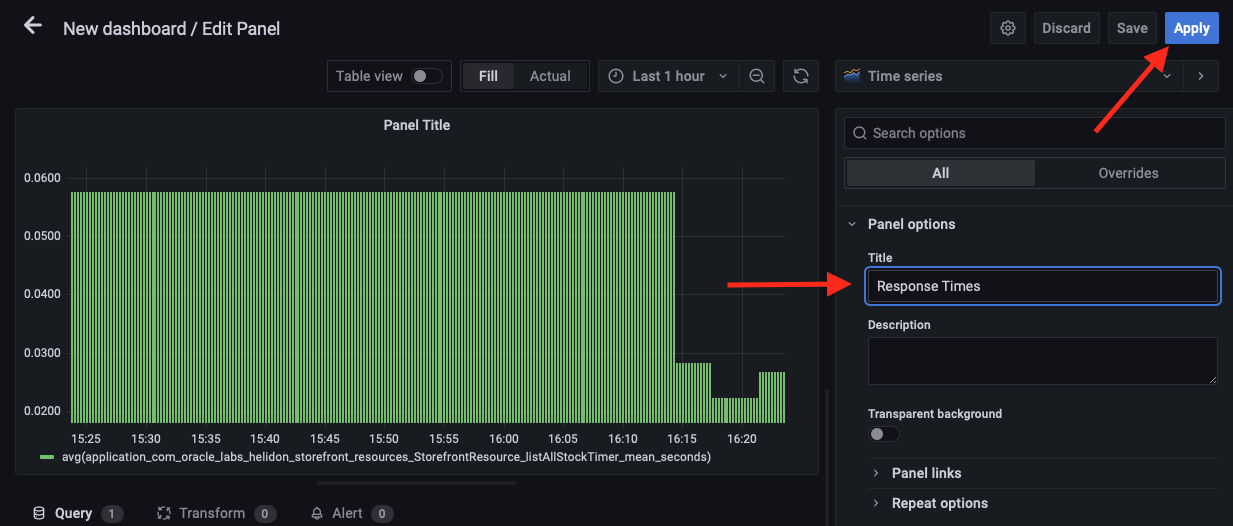Click the pane resize handle below the graph
This screenshot has width=1233, height=526.
point(417,483)
